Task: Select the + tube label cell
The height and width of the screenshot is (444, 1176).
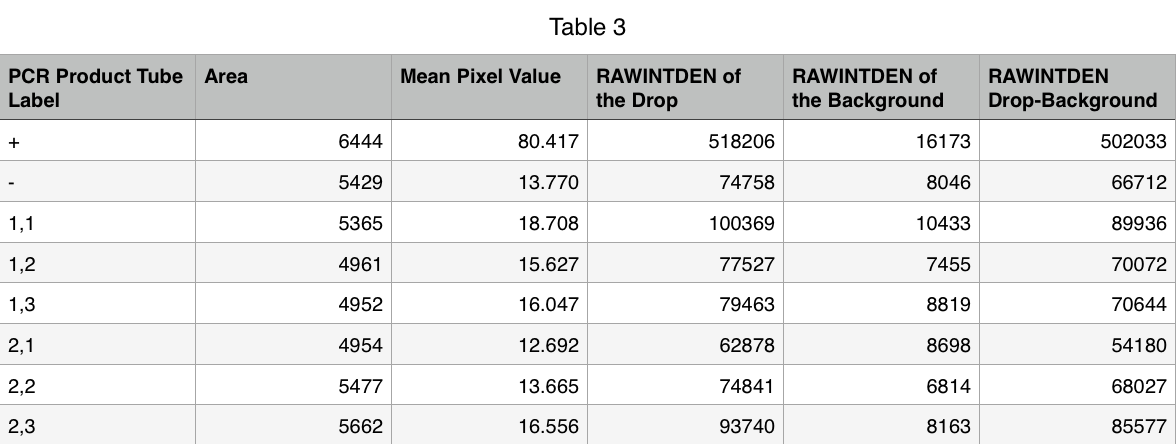Action: click(x=14, y=143)
